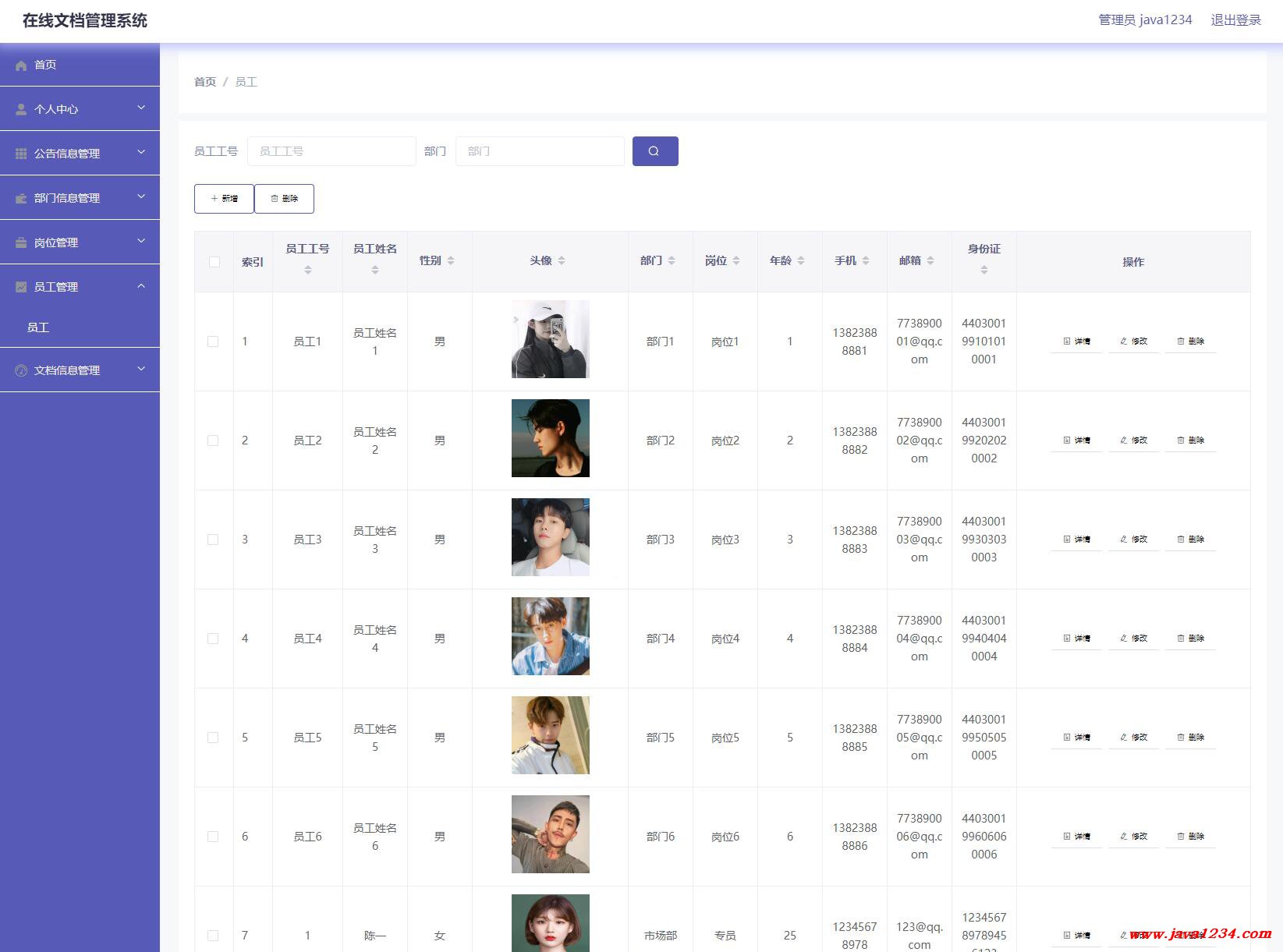Click the 退出登录 logout link
Viewport: 1283px width, 952px height.
tap(1235, 20)
